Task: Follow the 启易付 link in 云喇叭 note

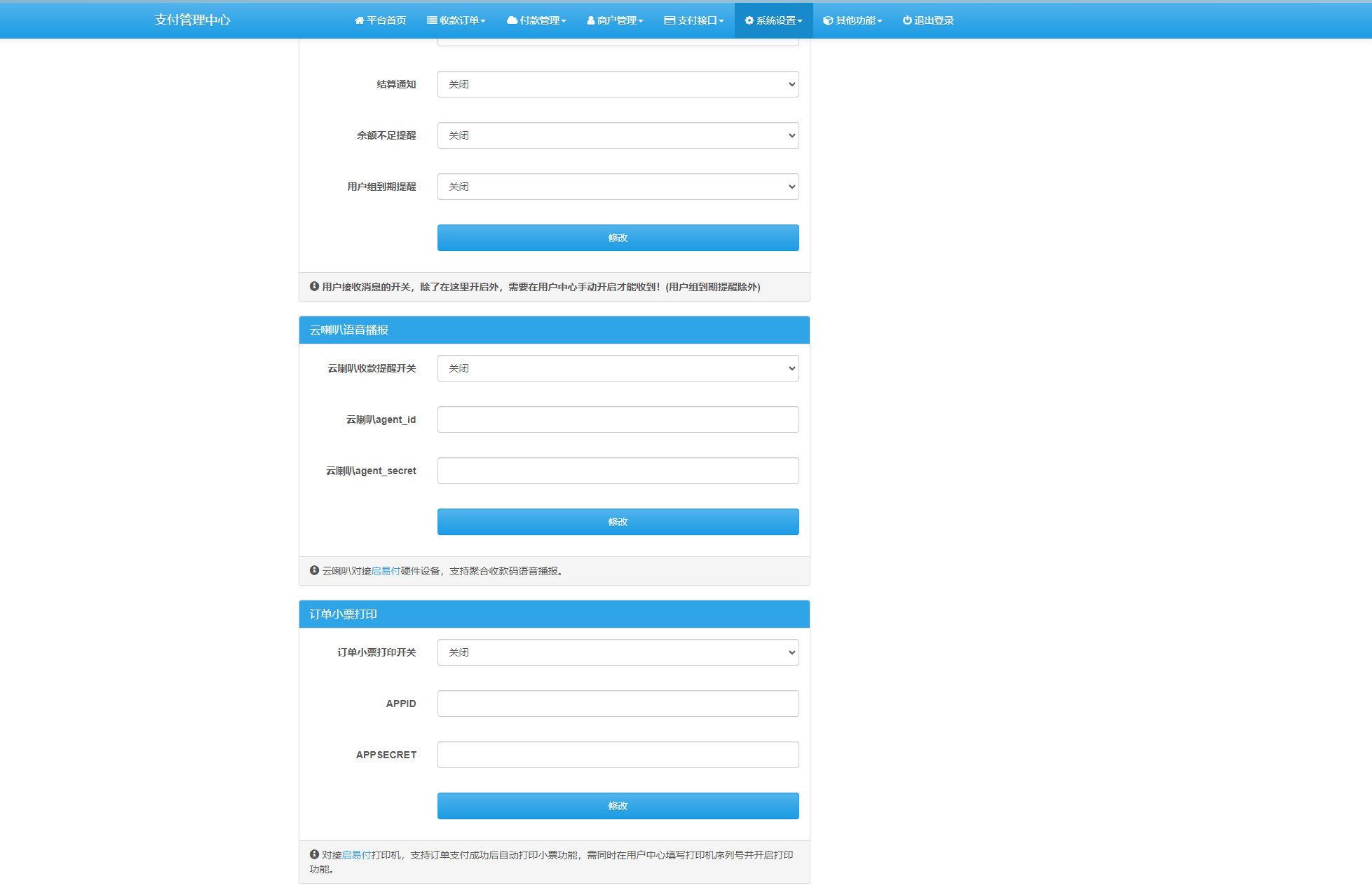Action: (x=386, y=571)
